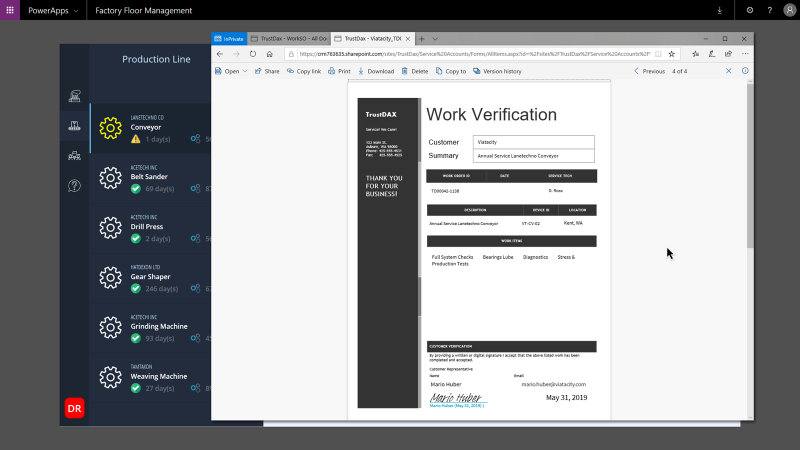Select the production line sidebar icon

(x=74, y=126)
